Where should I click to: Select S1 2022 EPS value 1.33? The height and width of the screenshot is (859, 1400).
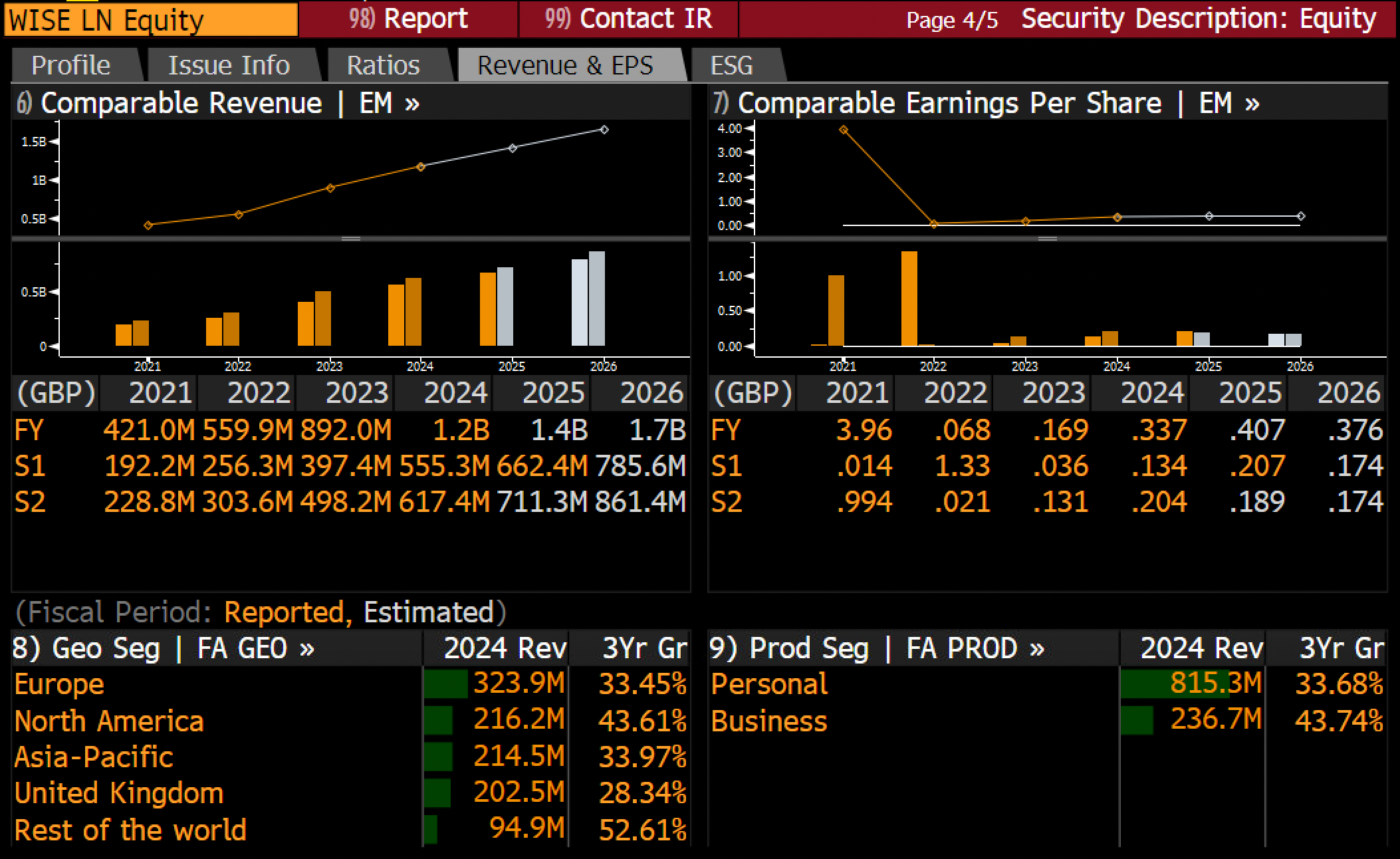click(x=963, y=466)
